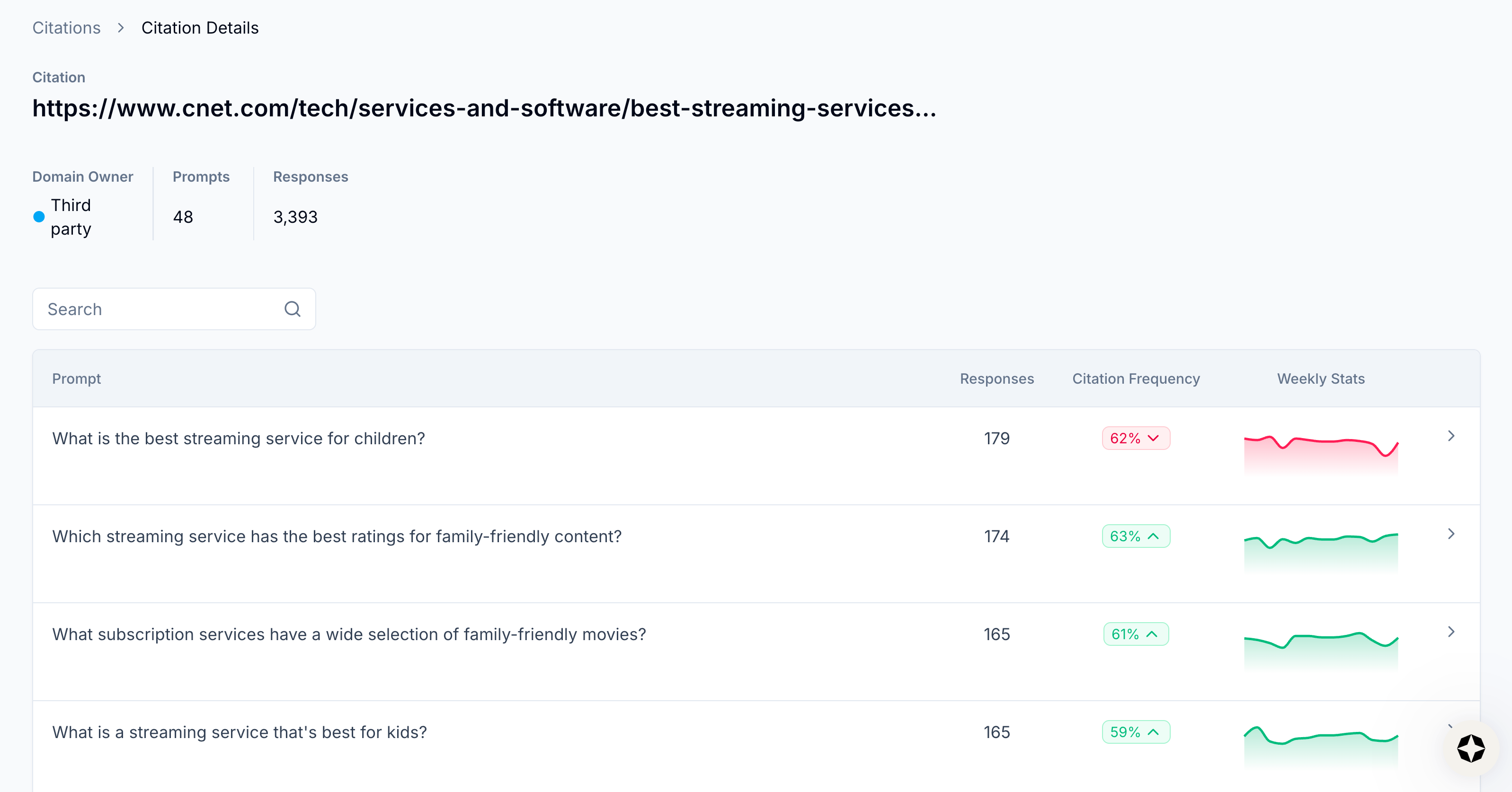Expand family-friendly content ratings row chevron
The image size is (1512, 792).
(1451, 534)
